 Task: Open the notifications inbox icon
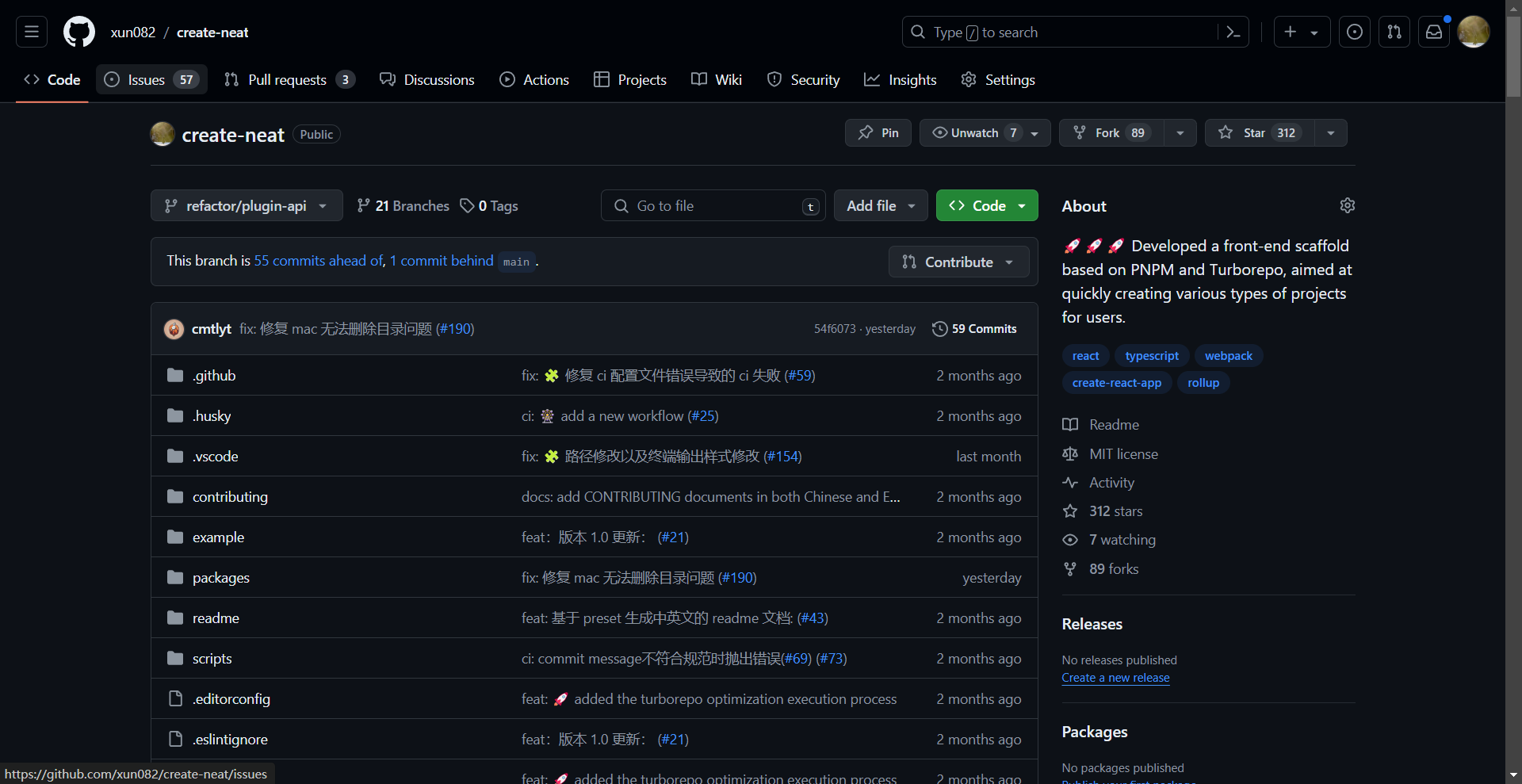tap(1434, 32)
